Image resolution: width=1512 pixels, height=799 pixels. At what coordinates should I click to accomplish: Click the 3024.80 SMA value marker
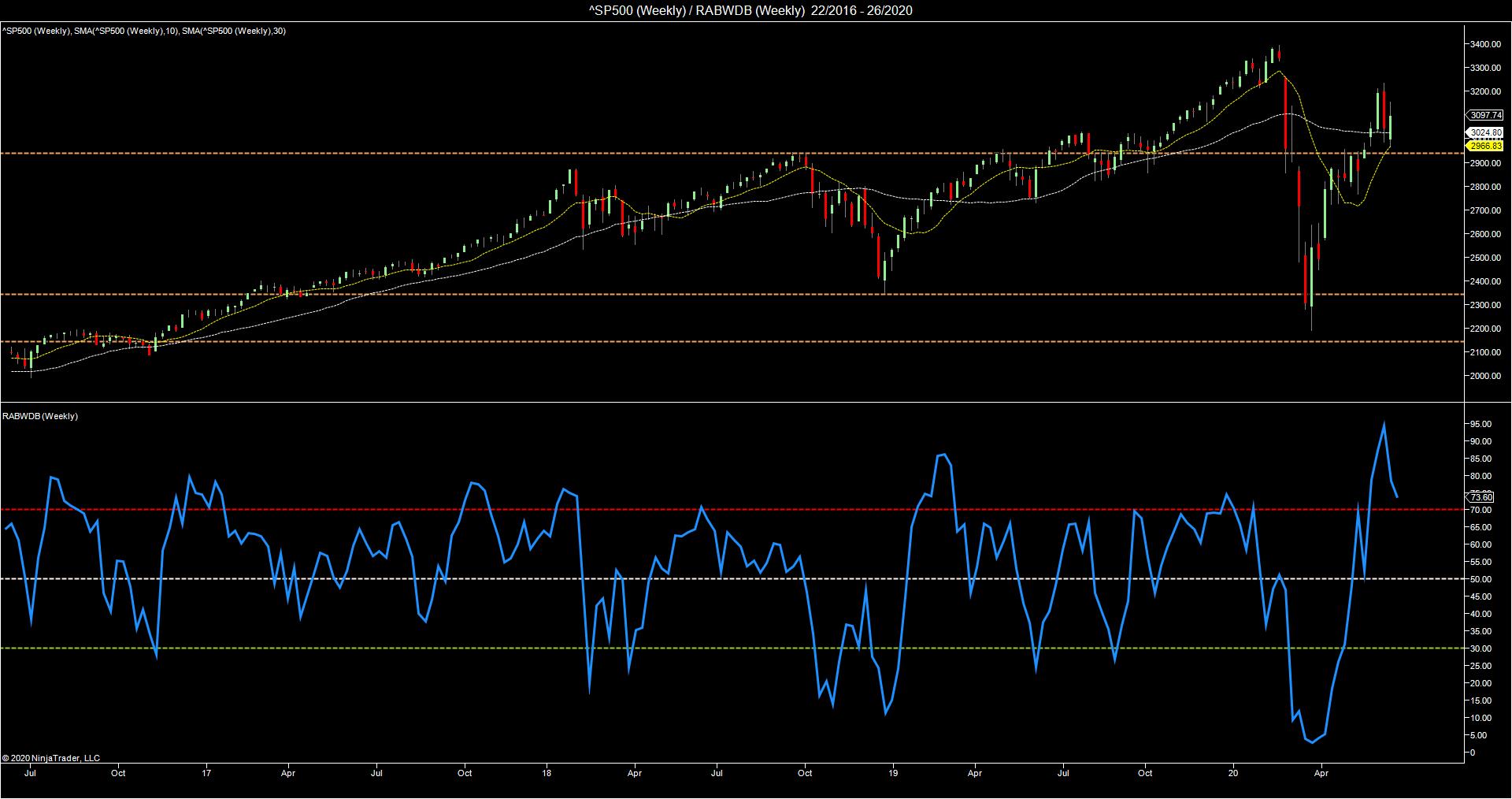click(1486, 132)
